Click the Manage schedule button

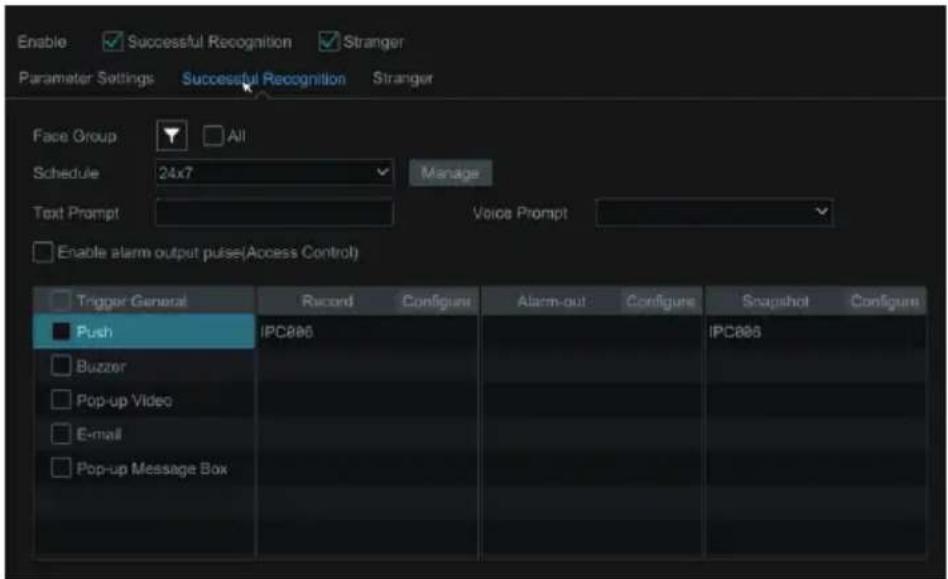(x=450, y=173)
